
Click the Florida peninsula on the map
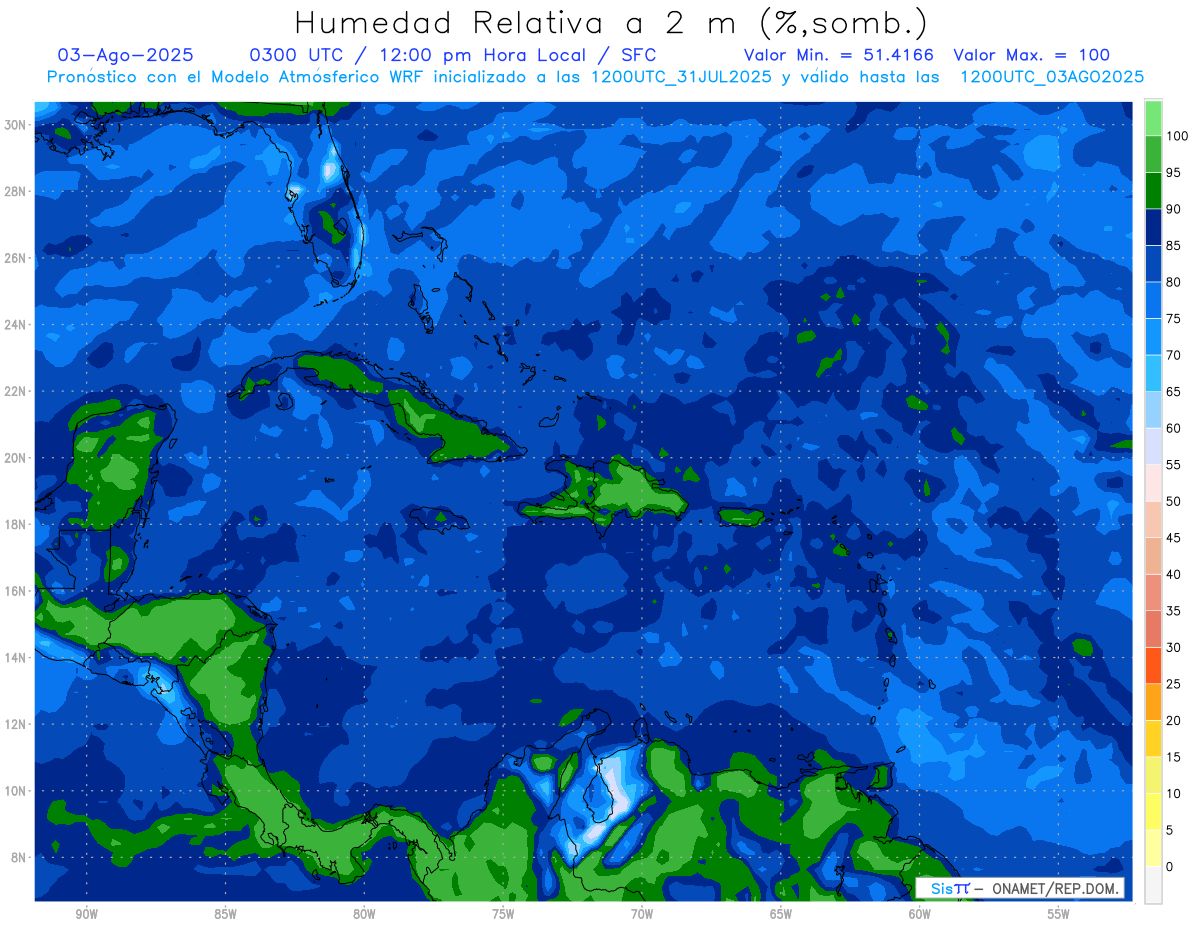coord(328,205)
